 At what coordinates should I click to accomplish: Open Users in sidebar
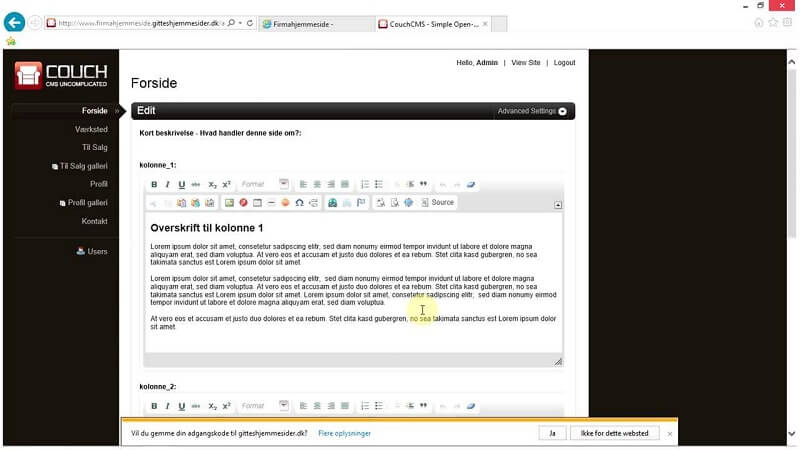pos(92,252)
